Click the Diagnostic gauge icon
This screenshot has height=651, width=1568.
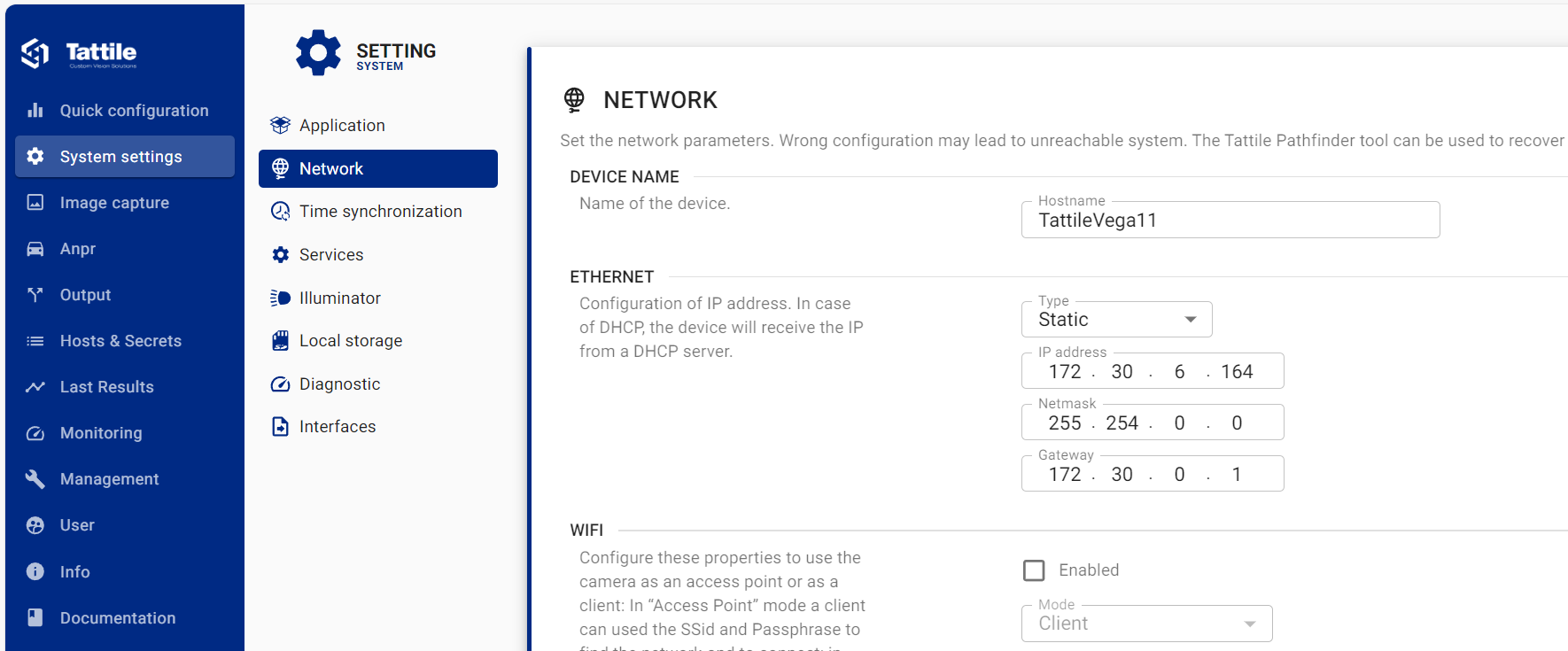tap(281, 384)
